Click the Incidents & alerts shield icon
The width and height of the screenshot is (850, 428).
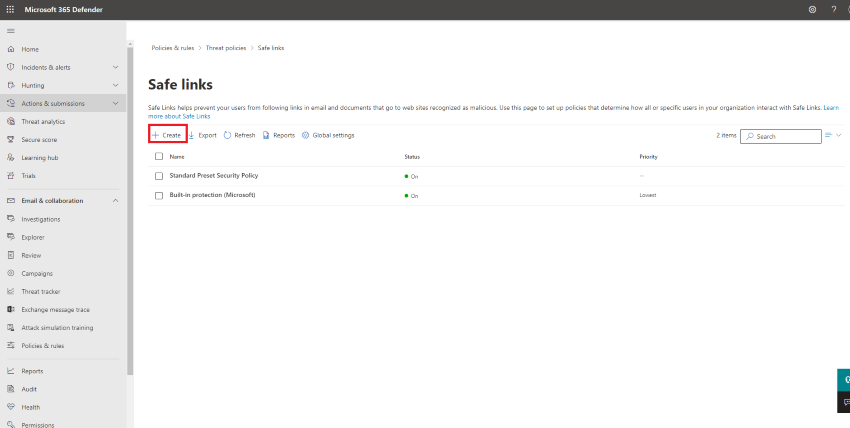[x=10, y=67]
